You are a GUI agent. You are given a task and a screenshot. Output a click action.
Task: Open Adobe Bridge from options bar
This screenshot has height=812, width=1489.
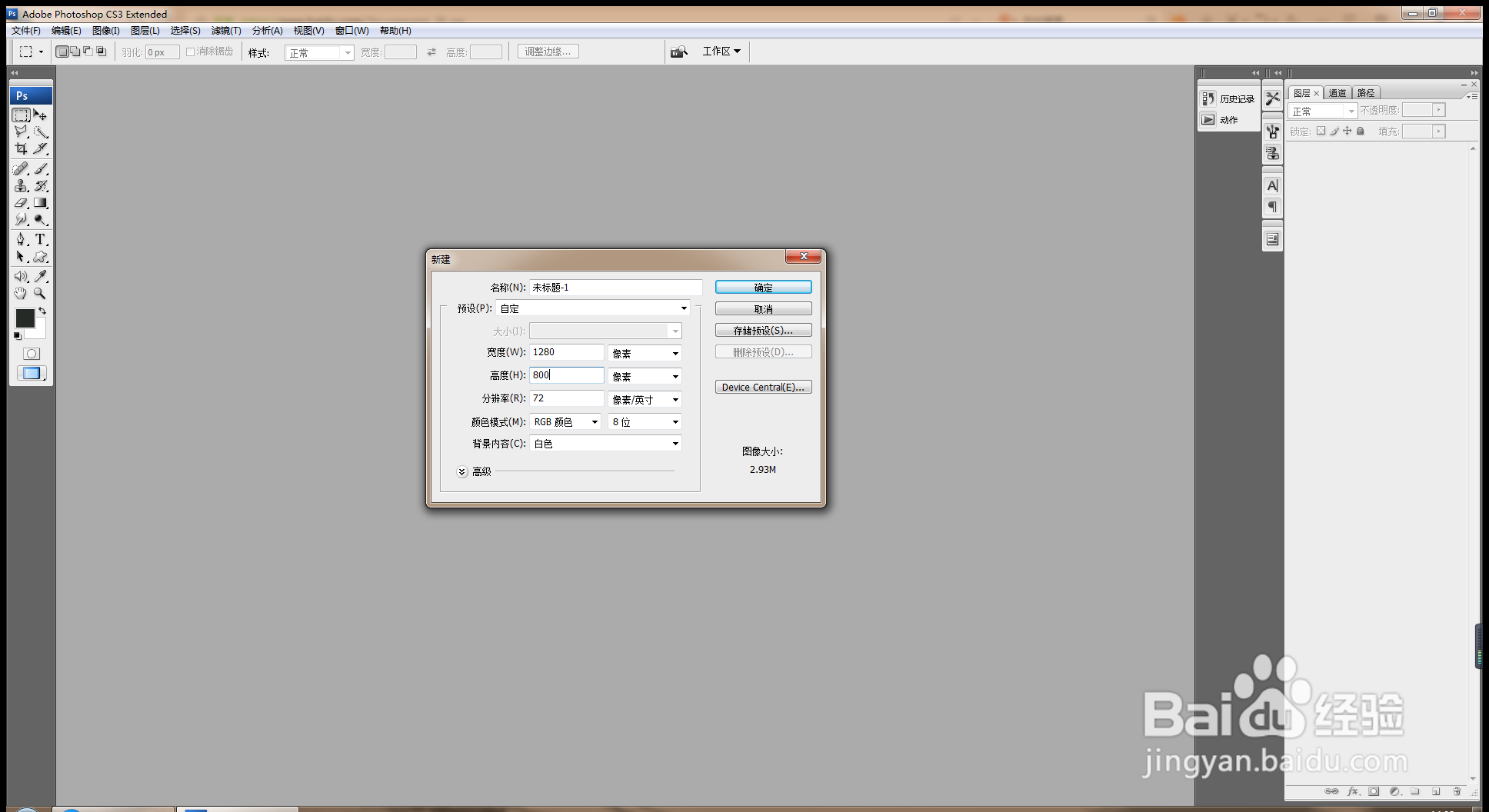678,52
